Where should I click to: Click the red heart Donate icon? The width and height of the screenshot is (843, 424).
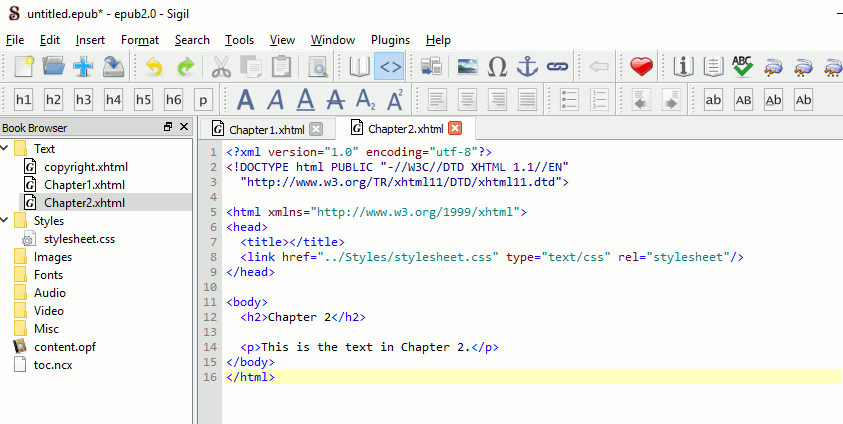point(641,67)
